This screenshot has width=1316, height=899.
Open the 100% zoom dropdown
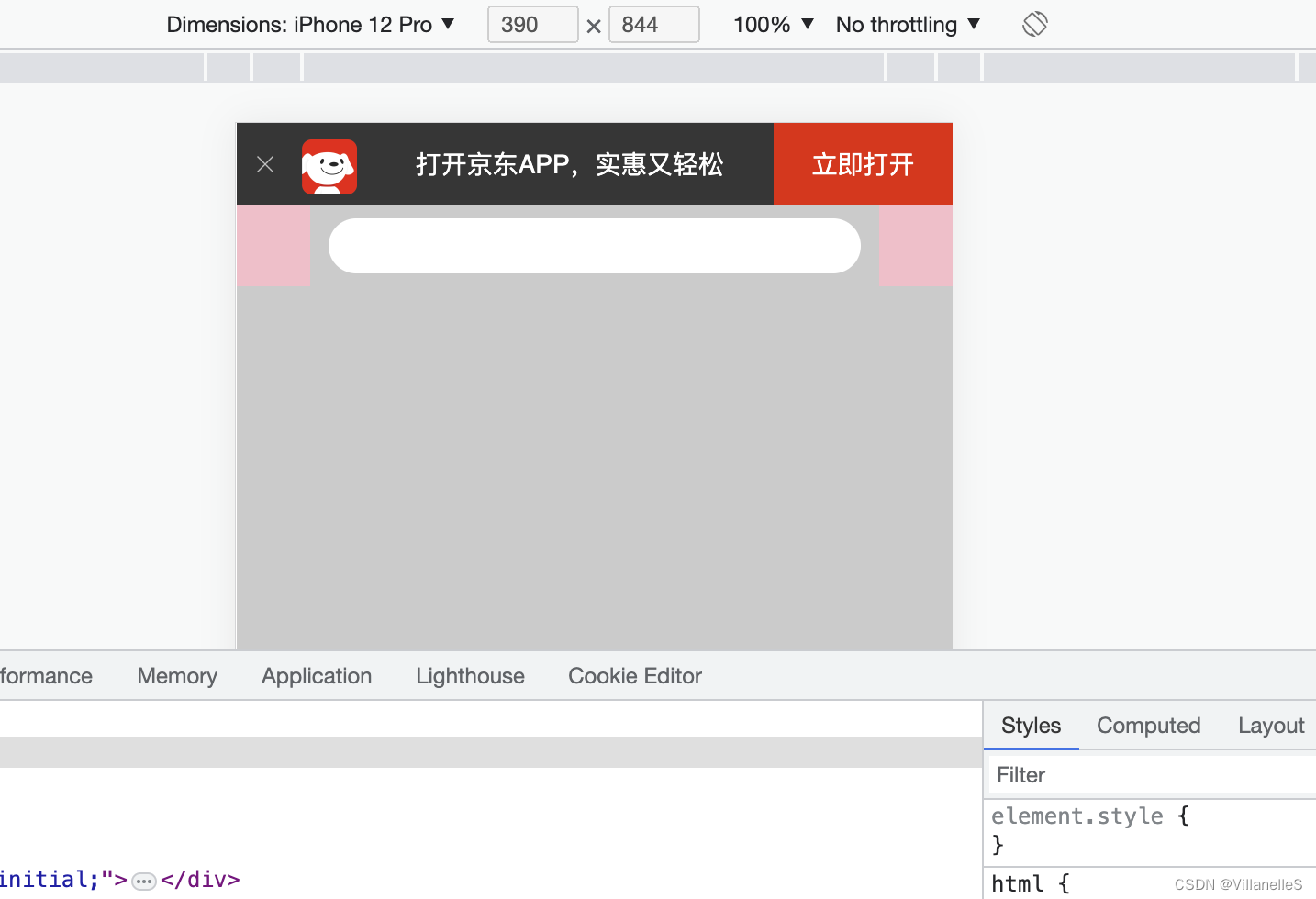[774, 25]
